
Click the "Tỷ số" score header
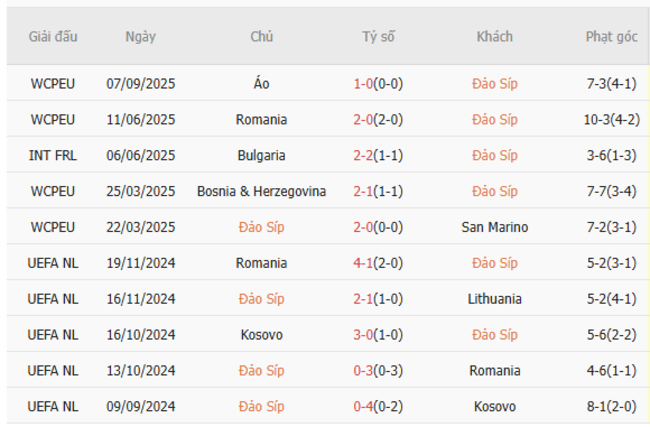coord(378,37)
